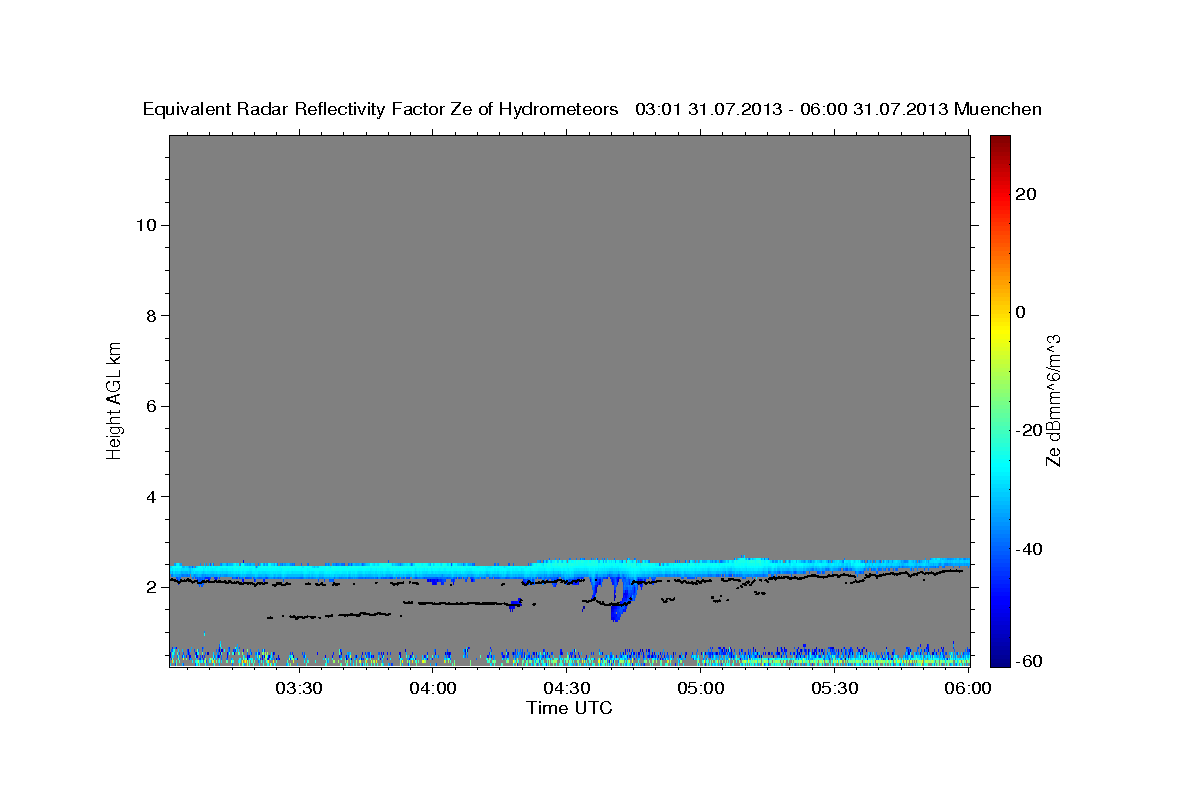
Task: Click the colorbar tick value '0'
Action: 1020,312
